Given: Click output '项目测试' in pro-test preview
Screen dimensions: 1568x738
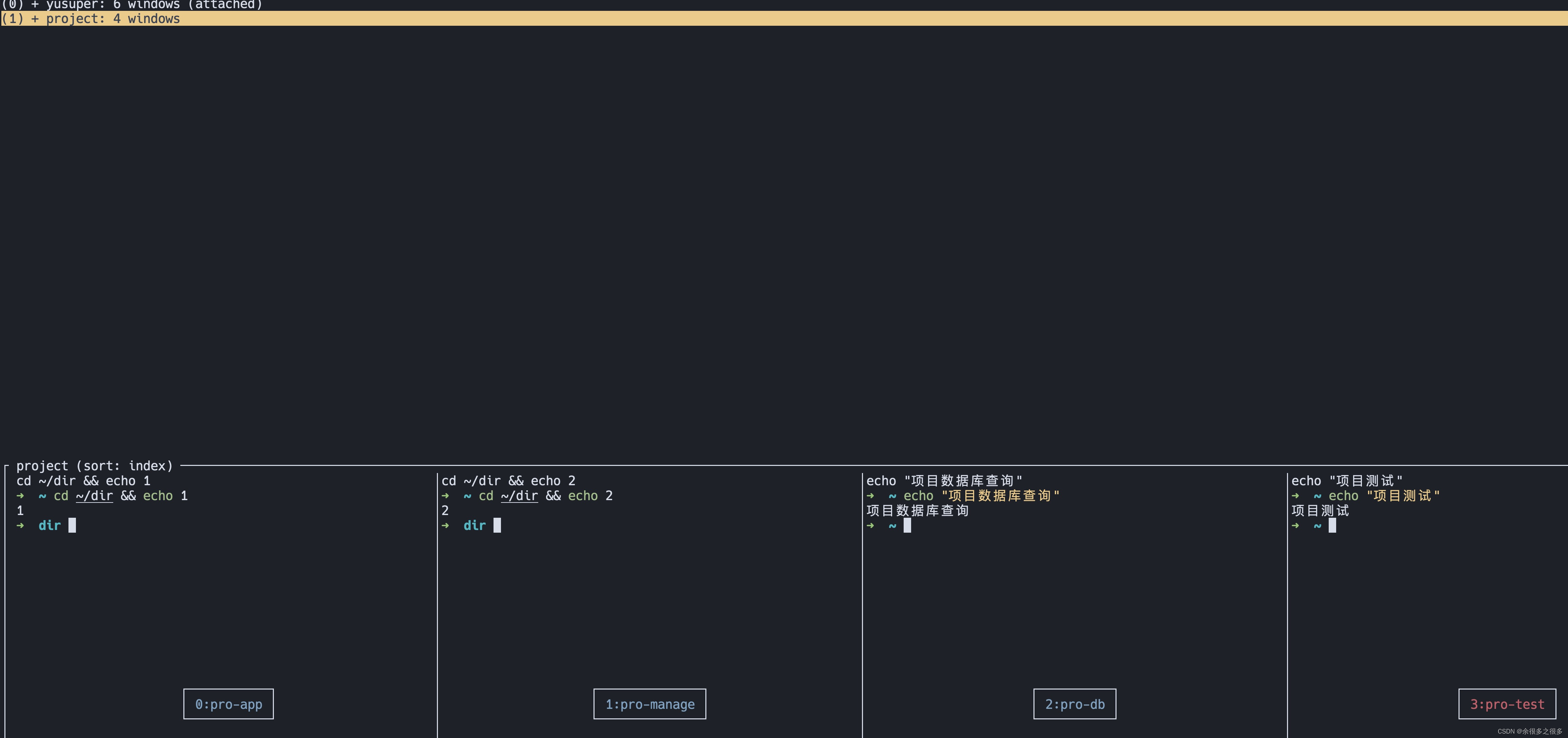Looking at the screenshot, I should coord(1320,510).
